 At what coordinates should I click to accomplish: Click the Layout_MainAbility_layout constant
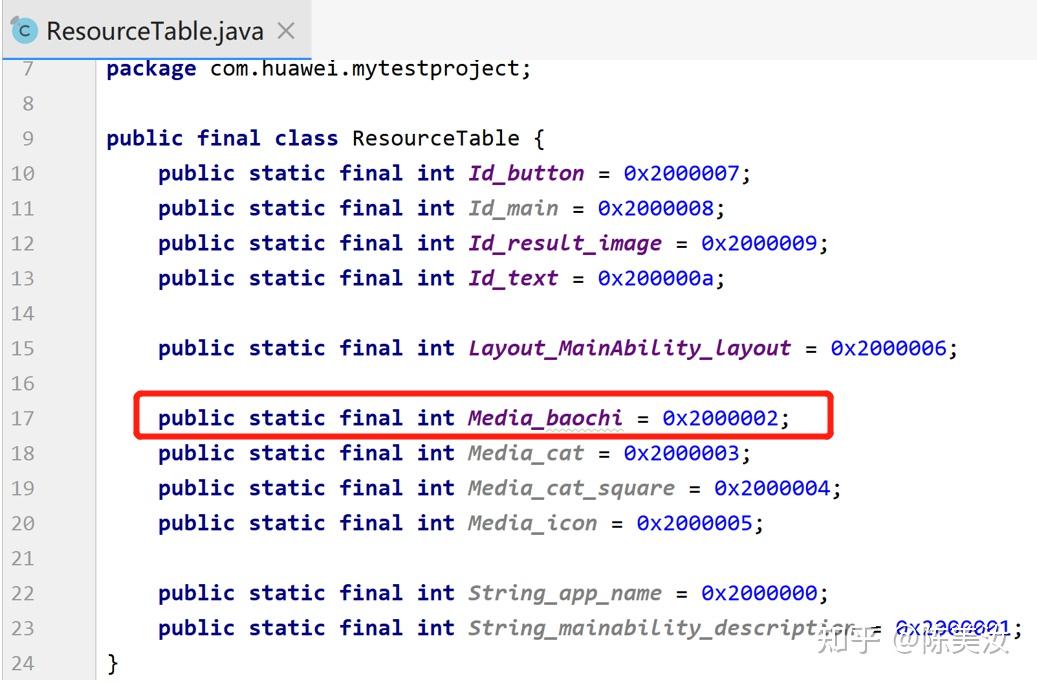click(x=630, y=348)
